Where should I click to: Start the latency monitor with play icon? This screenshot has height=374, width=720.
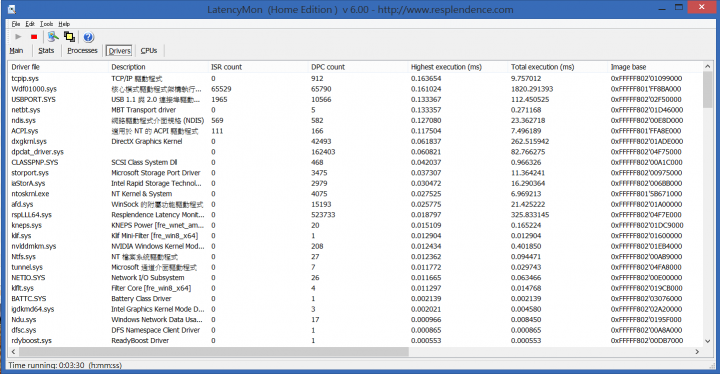tap(18, 37)
